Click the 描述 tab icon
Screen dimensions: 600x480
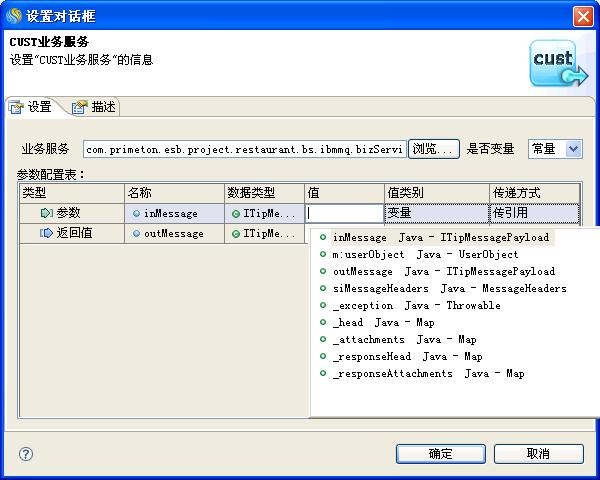[x=79, y=107]
